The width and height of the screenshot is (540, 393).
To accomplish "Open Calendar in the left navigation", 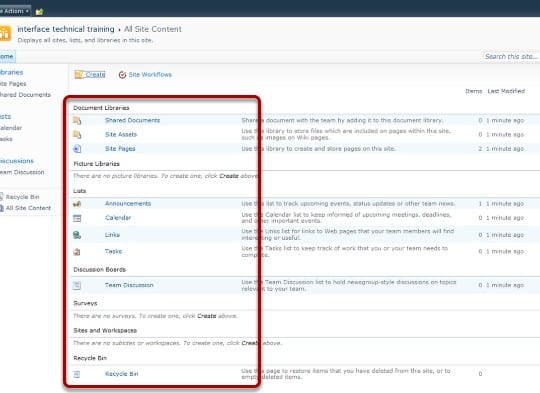I will pyautogui.click(x=11, y=128).
